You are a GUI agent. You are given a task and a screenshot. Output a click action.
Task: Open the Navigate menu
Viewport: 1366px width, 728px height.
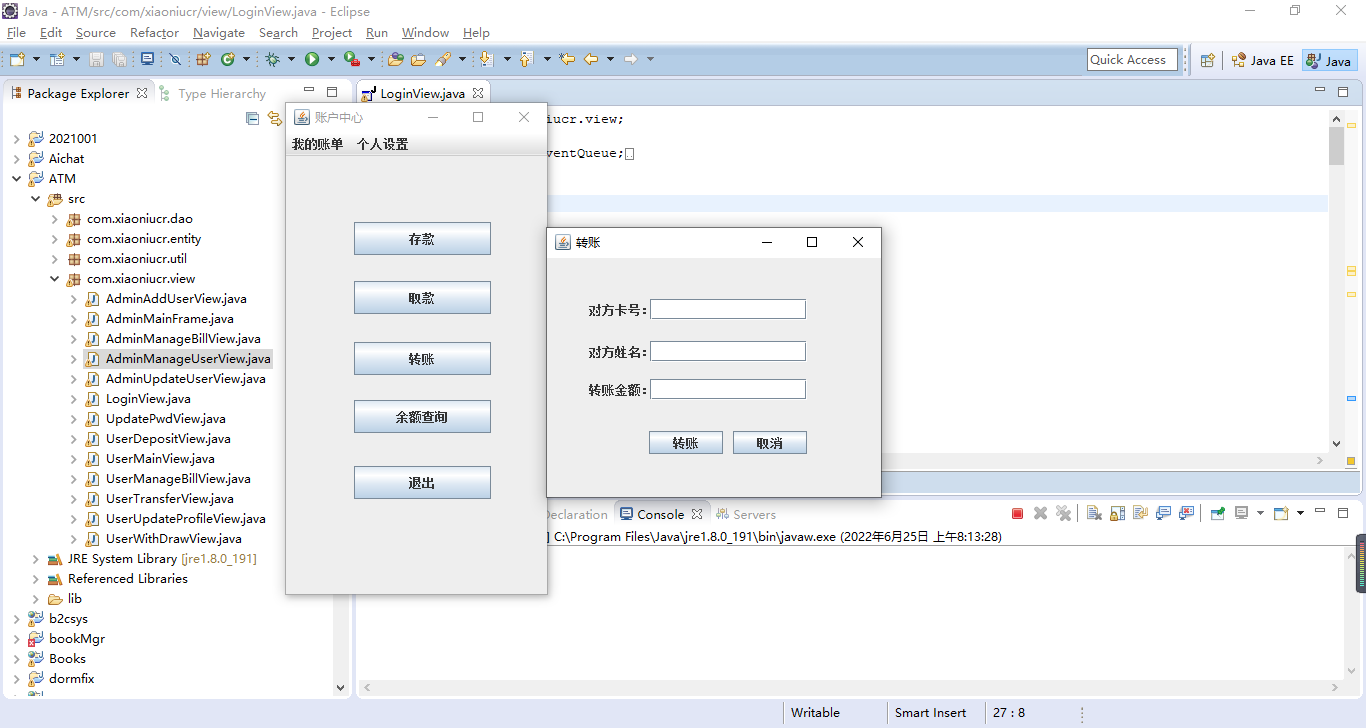(218, 33)
